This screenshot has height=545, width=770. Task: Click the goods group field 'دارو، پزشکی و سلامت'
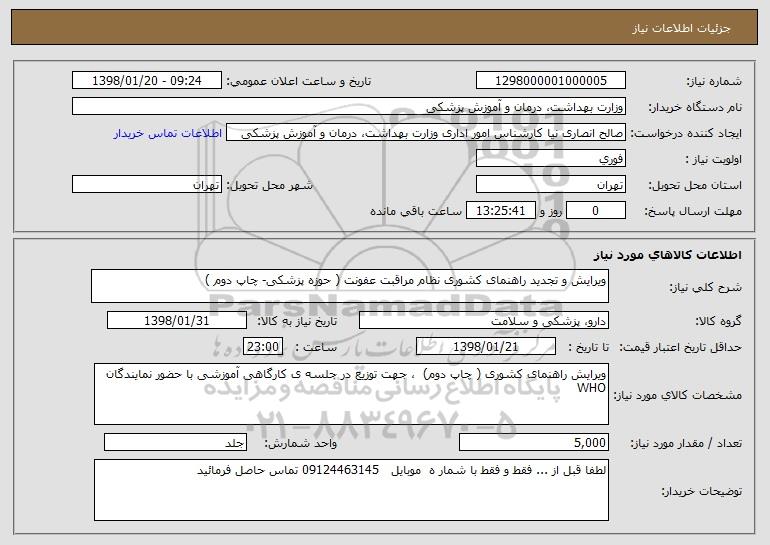click(x=484, y=320)
